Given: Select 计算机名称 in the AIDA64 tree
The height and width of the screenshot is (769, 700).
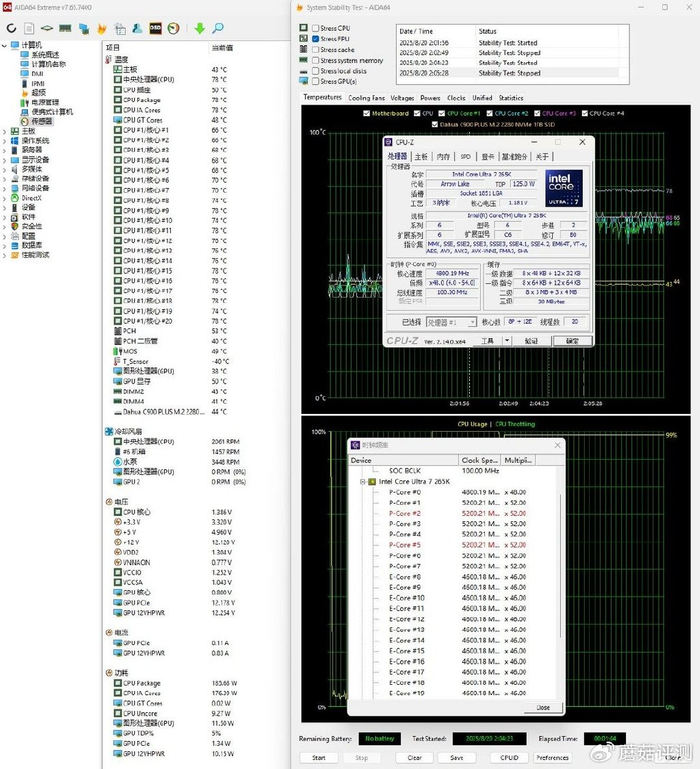Looking at the screenshot, I should point(49,64).
